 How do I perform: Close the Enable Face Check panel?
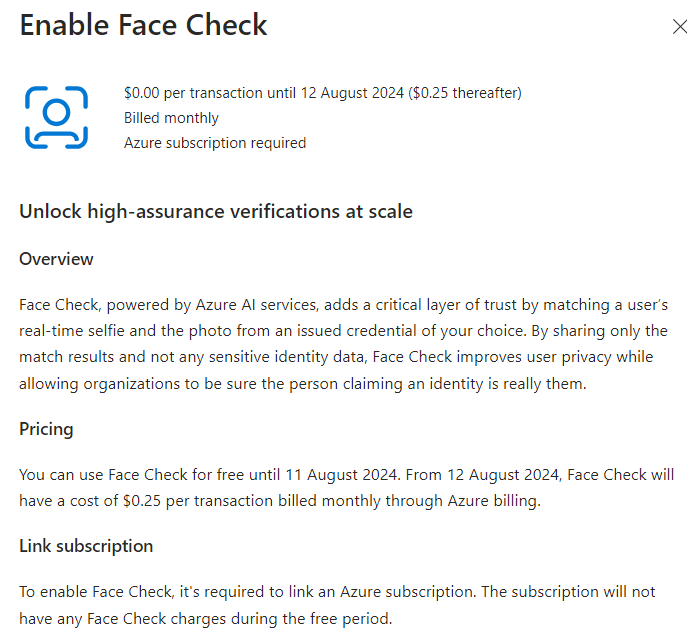pyautogui.click(x=680, y=27)
